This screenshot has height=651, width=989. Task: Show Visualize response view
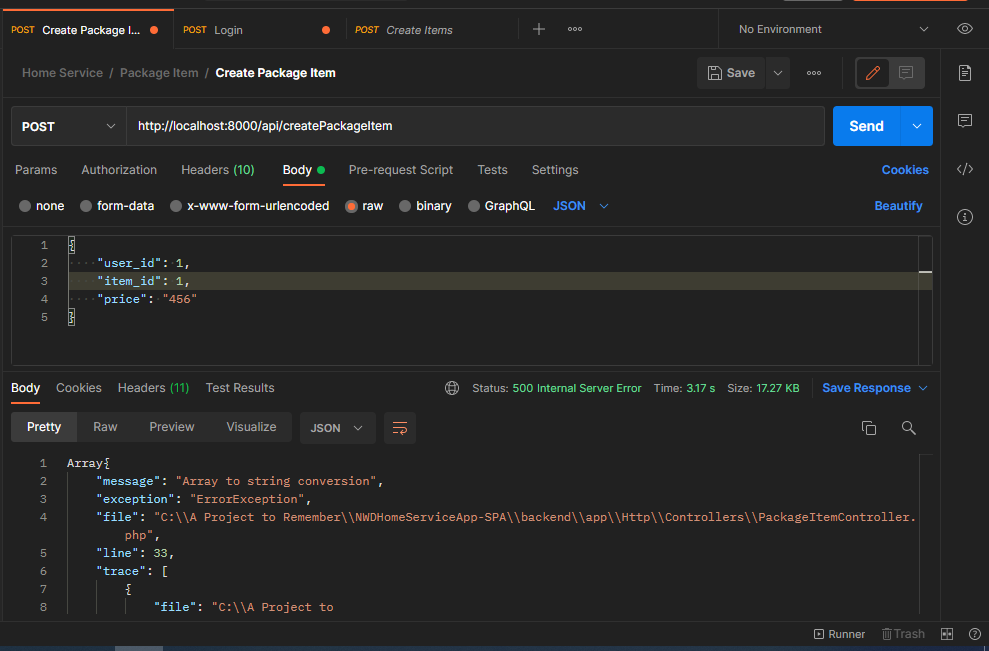[251, 427]
